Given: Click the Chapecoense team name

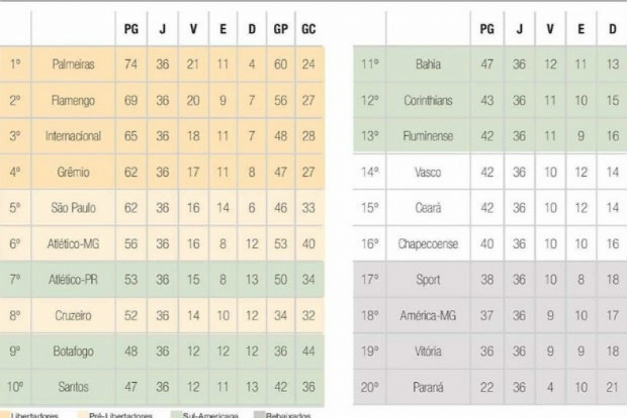Looking at the screenshot, I should click(428, 244).
